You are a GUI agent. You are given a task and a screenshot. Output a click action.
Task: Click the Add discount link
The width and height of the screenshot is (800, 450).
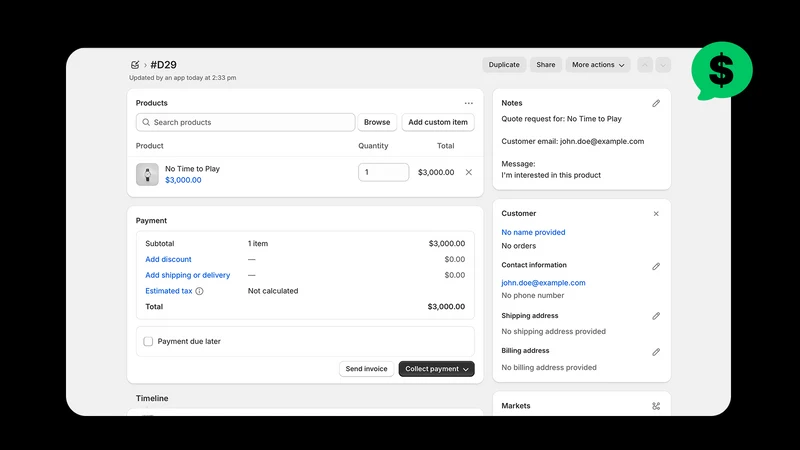[x=168, y=259]
